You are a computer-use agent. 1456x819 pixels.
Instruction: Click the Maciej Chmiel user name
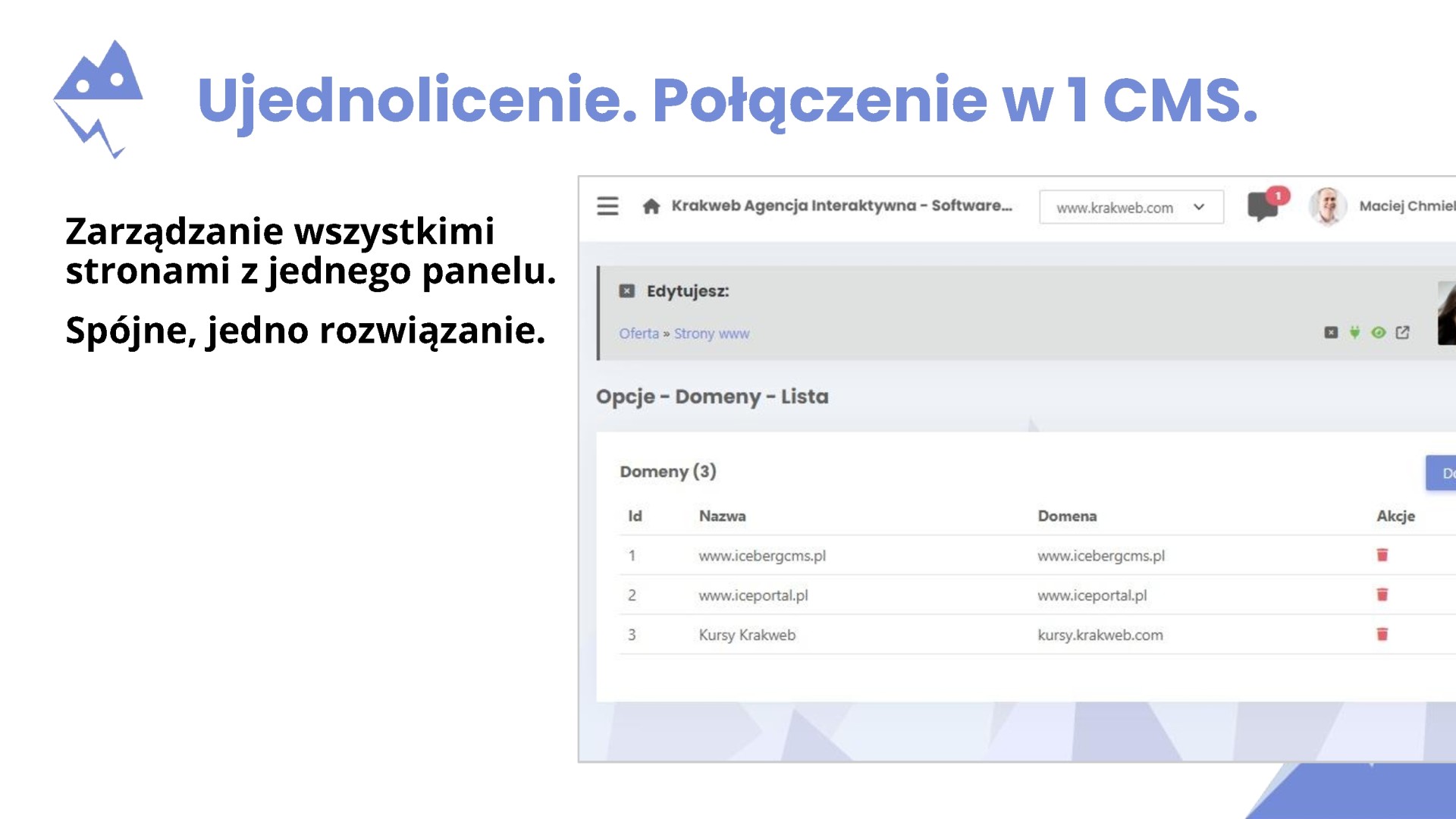1407,206
